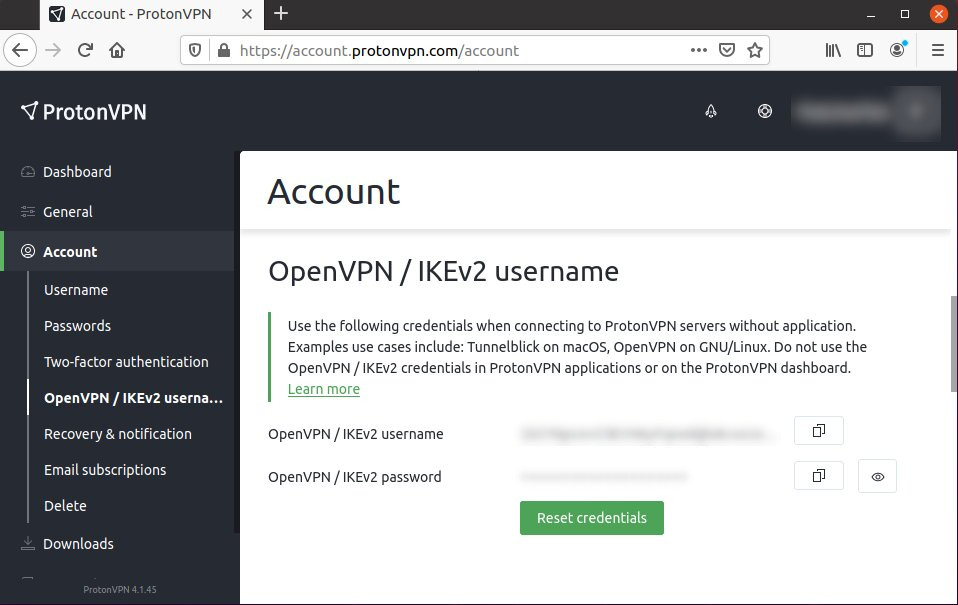Open the Dashboard sidebar item
958x605 pixels.
(x=77, y=172)
